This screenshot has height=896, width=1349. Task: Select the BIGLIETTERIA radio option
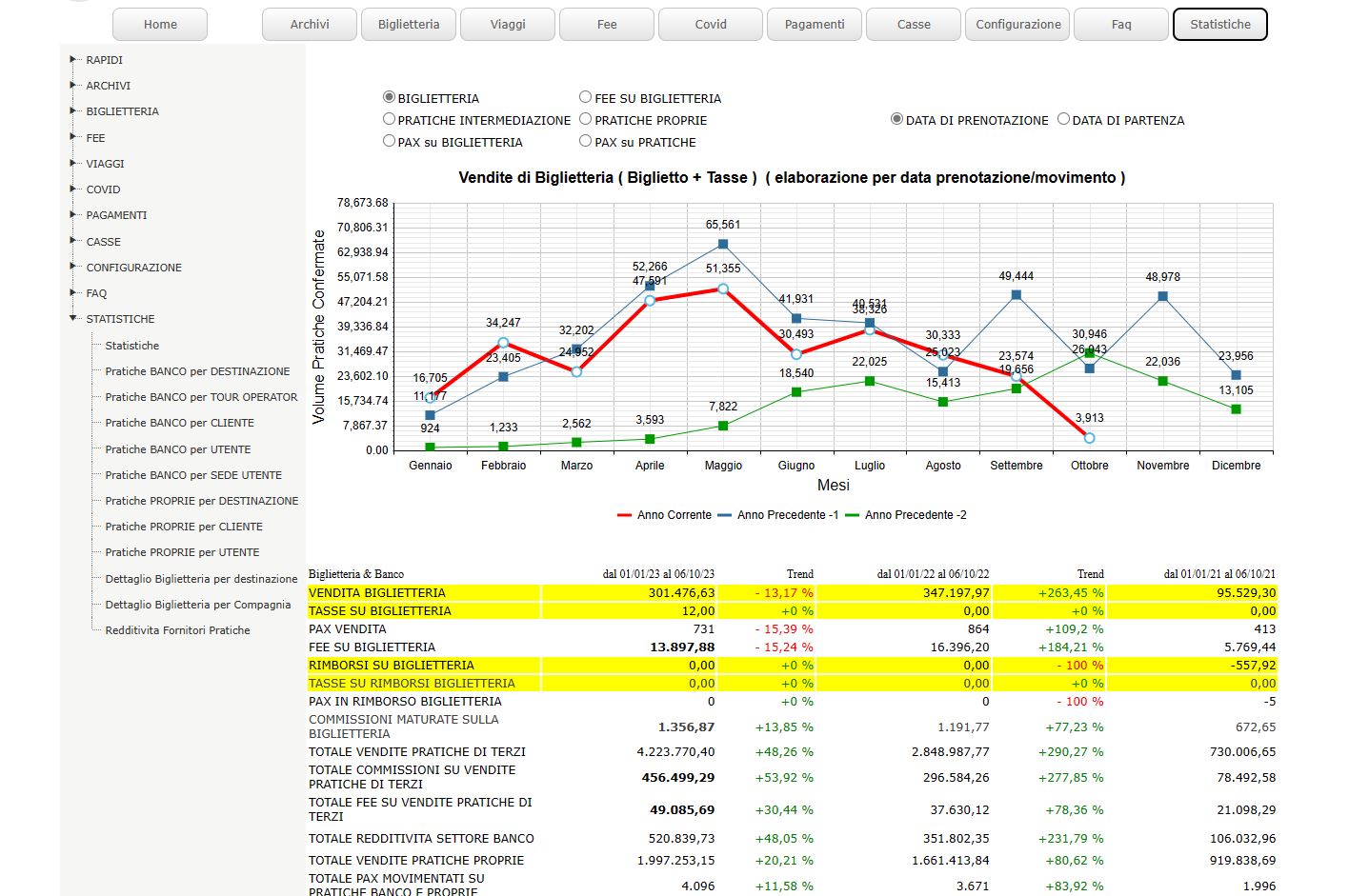pyautogui.click(x=389, y=97)
